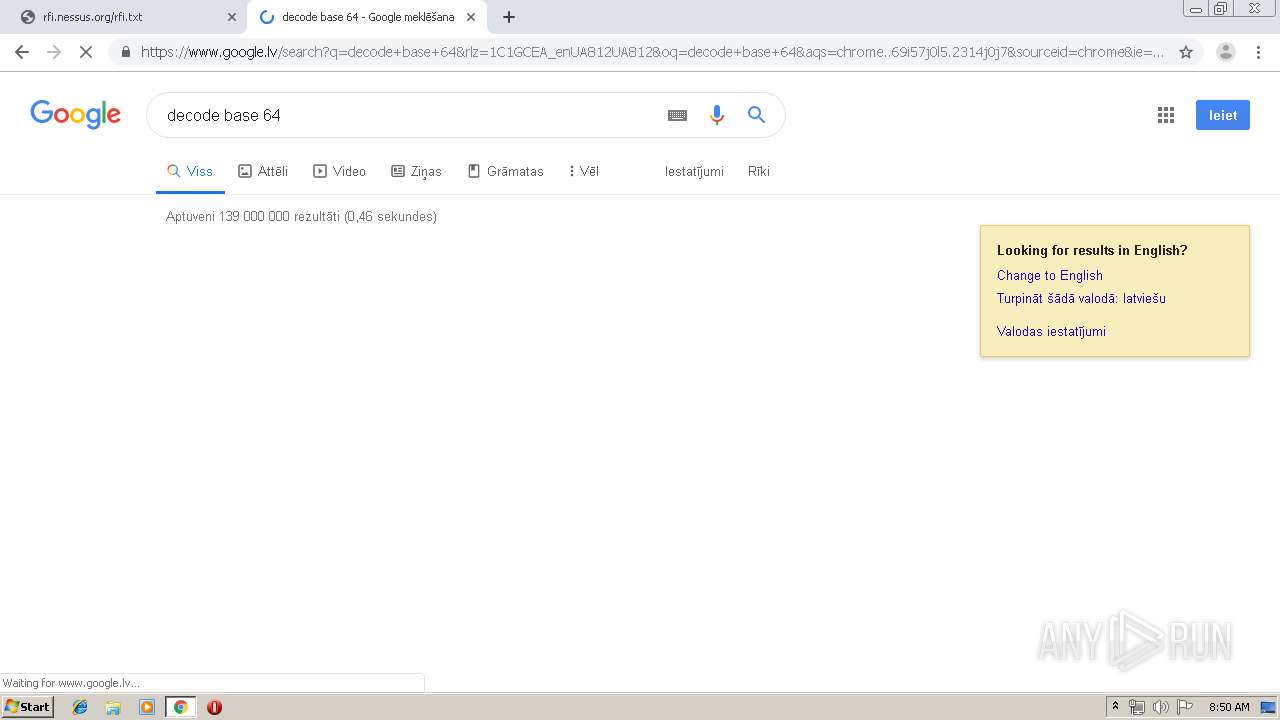Viewport: 1280px width, 720px height.
Task: Click the Chrome taskbar icon
Action: tap(180, 707)
